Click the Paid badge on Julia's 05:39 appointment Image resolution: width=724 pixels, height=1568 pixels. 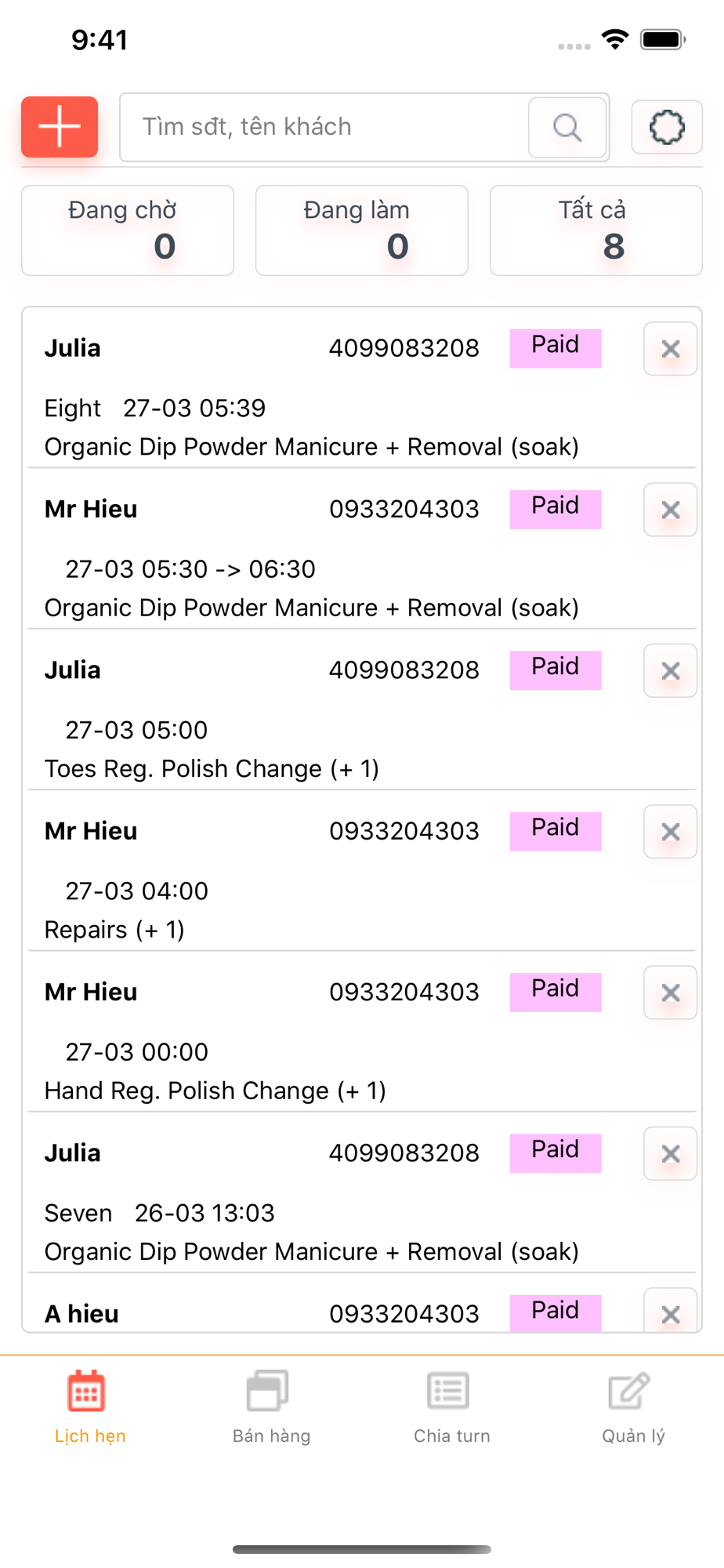pyautogui.click(x=555, y=347)
